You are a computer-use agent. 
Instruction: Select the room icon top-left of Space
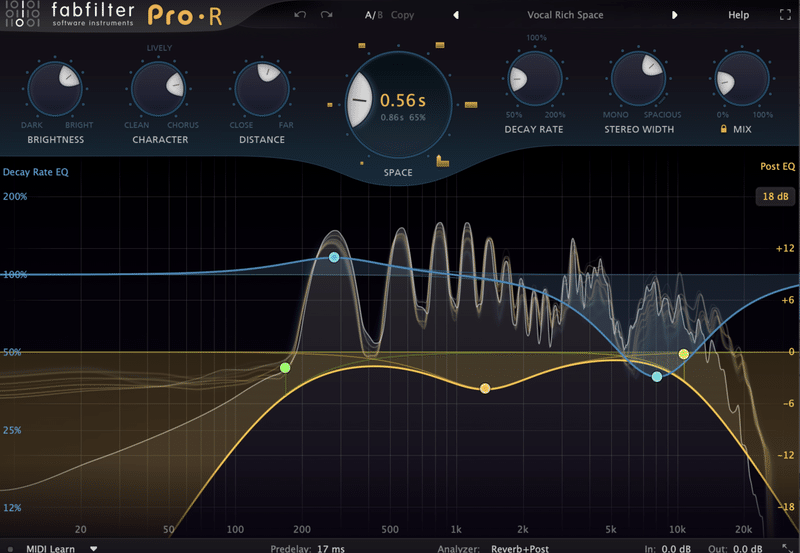pos(362,45)
